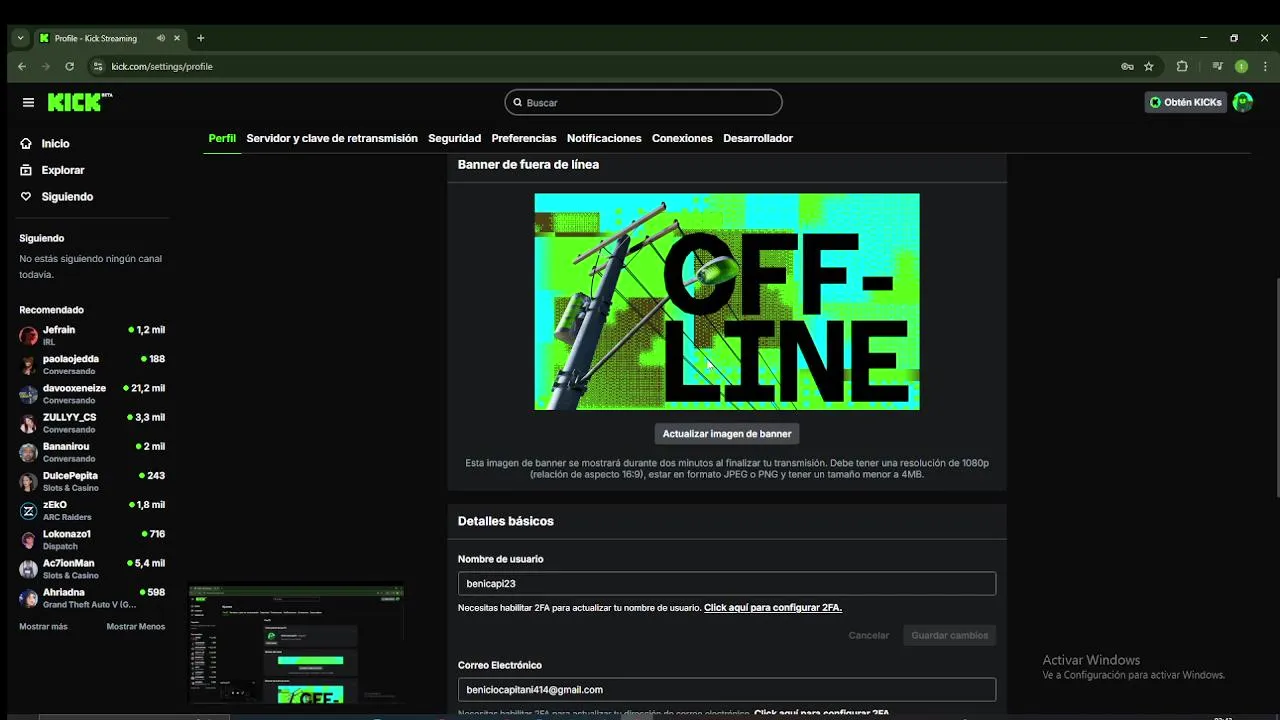Reload the current page

click(x=69, y=66)
